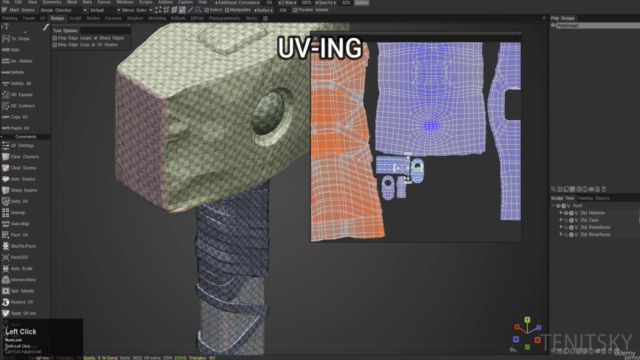Toggle the Preview Islands checkbox
Screen dimensions: 640x360
pos(295,10)
